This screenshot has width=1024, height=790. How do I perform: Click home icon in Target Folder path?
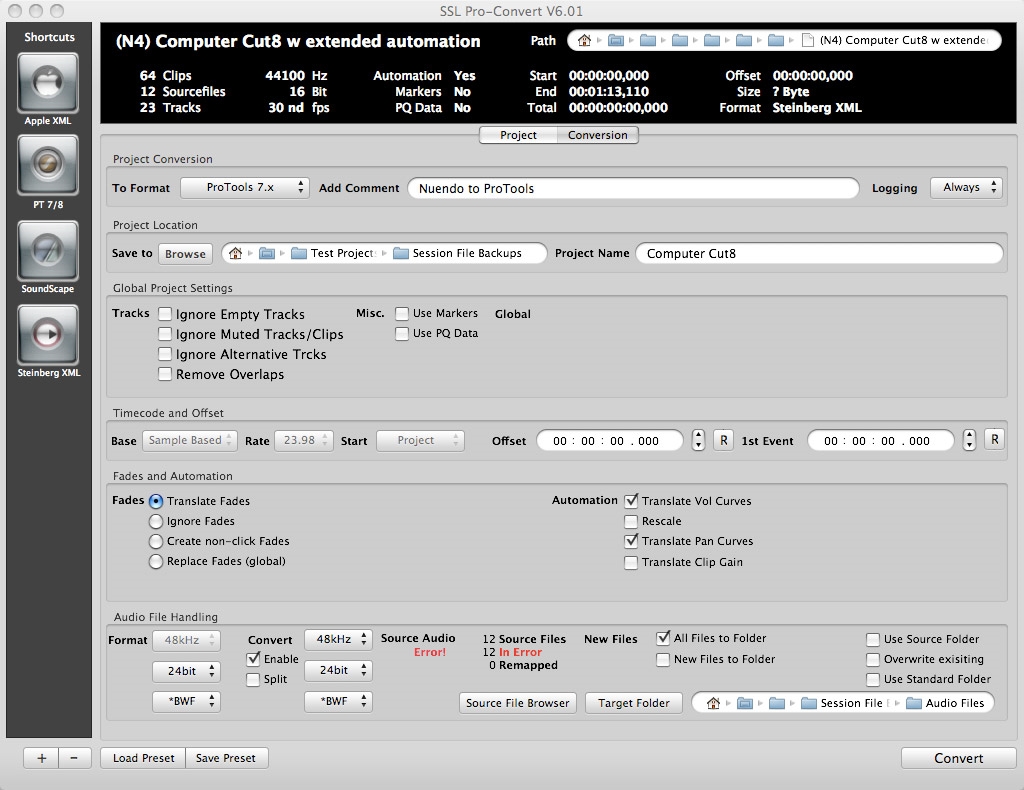[713, 703]
